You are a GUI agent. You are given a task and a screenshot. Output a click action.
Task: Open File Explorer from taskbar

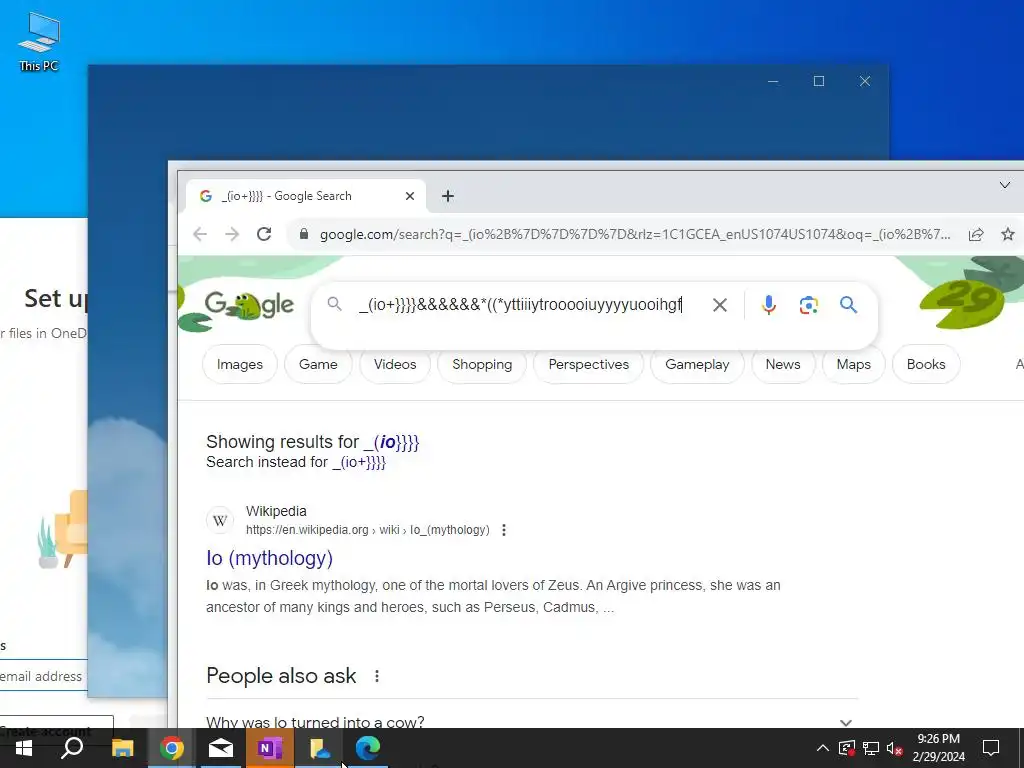click(122, 748)
